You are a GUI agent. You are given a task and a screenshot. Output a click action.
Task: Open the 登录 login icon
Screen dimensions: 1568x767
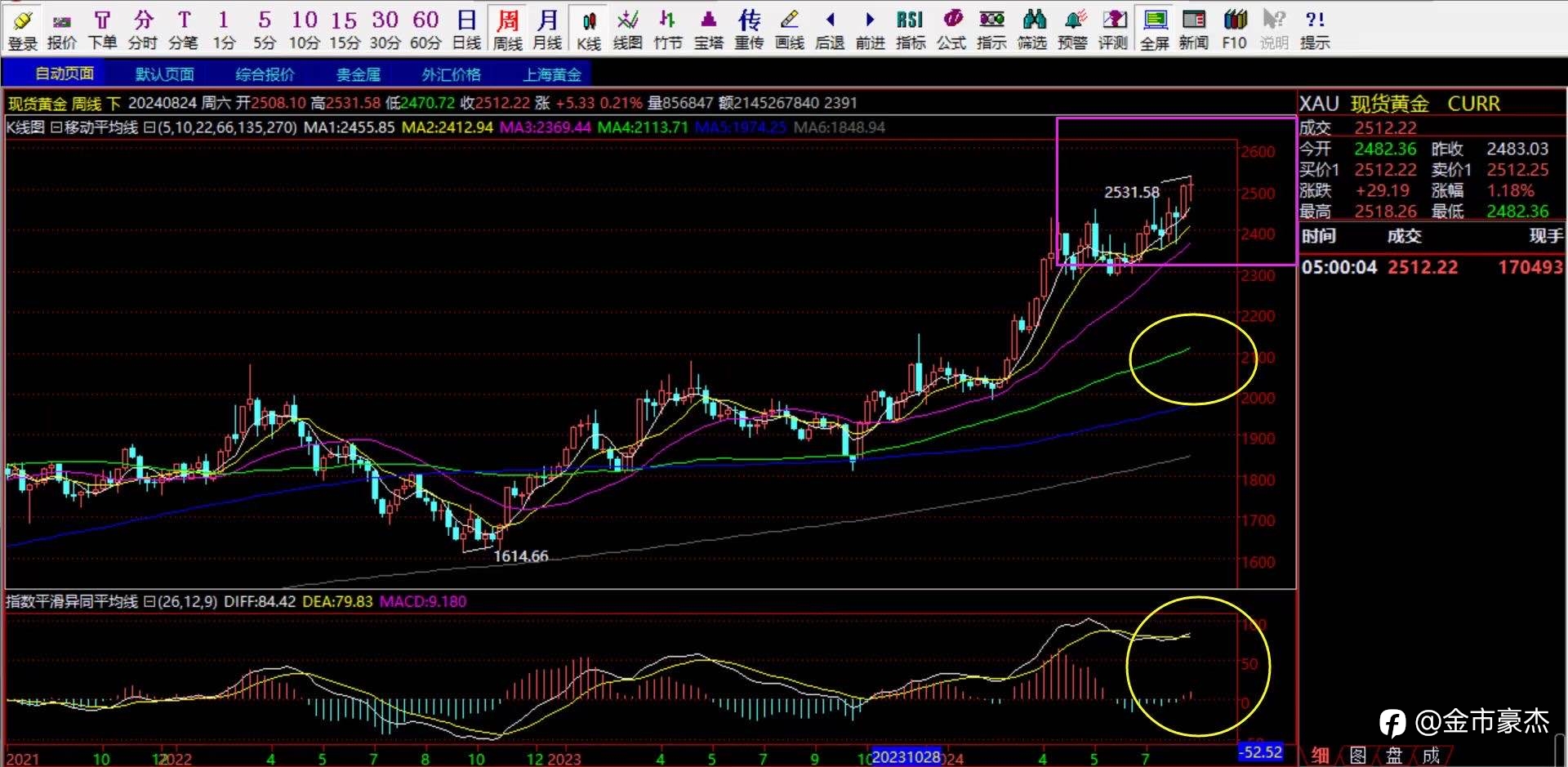pyautogui.click(x=23, y=29)
